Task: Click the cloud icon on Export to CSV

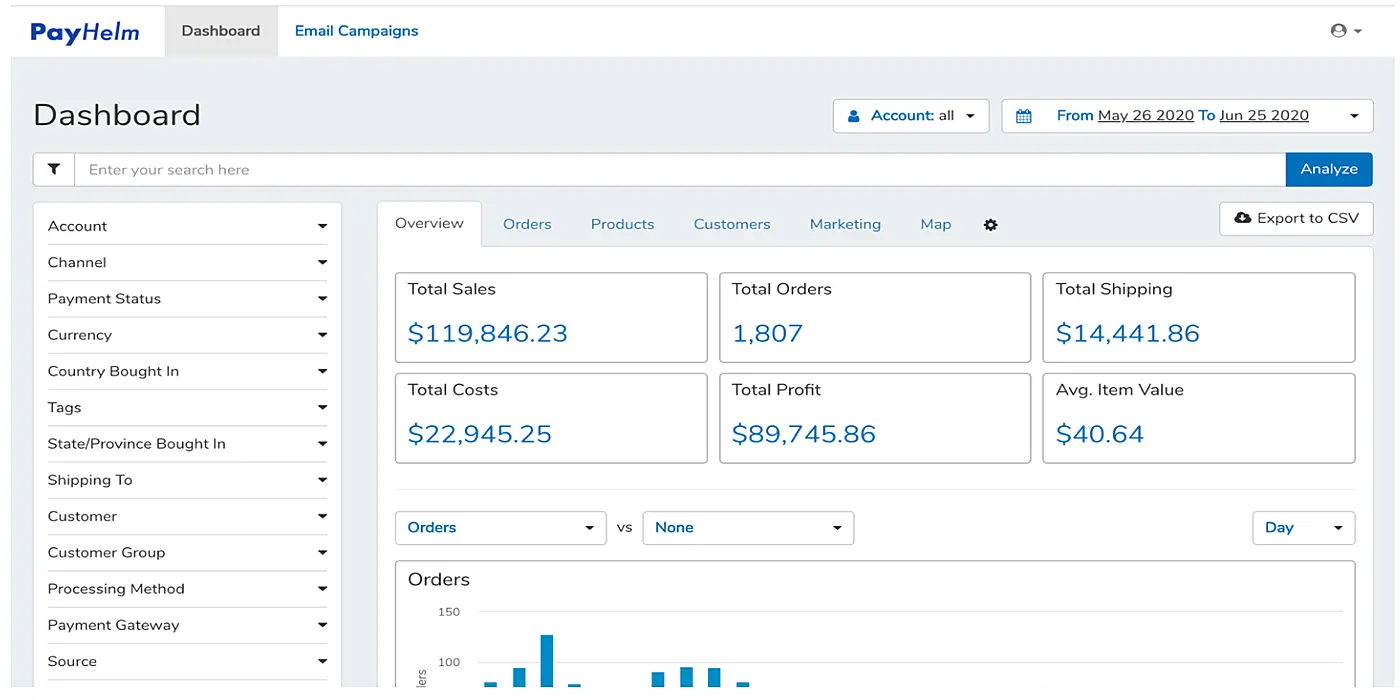Action: click(1243, 218)
